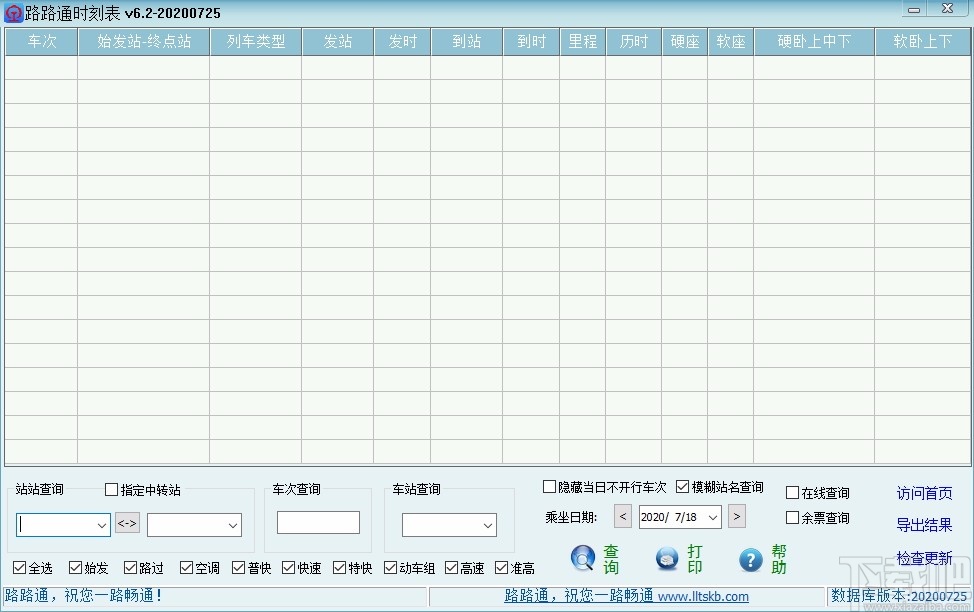This screenshot has width=974, height=612.
Task: Click the > arrow to advance the date
Action: pyautogui.click(x=736, y=516)
